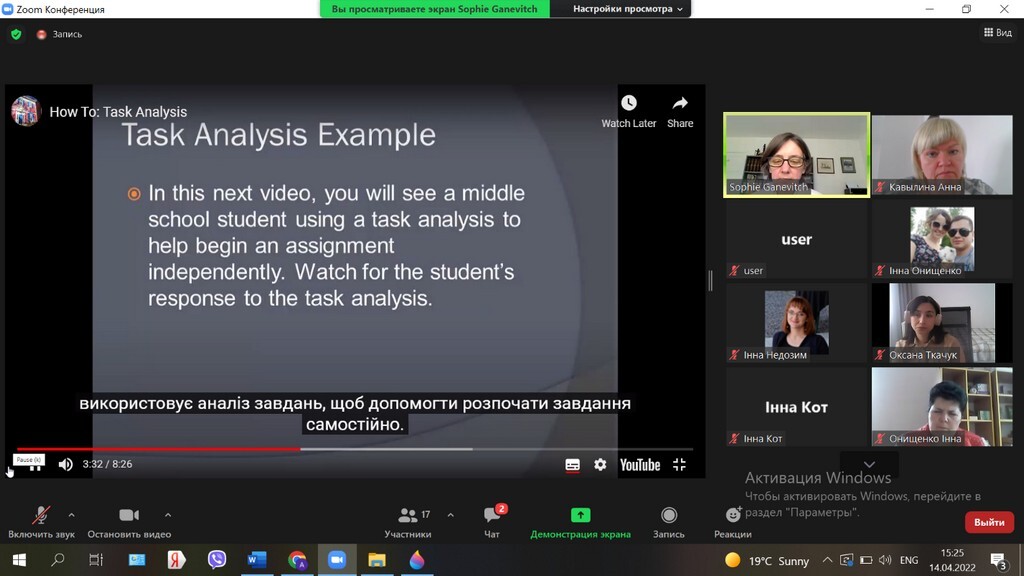Select Оксана Ткачук video thumbnail
Image resolution: width=1024 pixels, height=576 pixels.
pos(942,323)
